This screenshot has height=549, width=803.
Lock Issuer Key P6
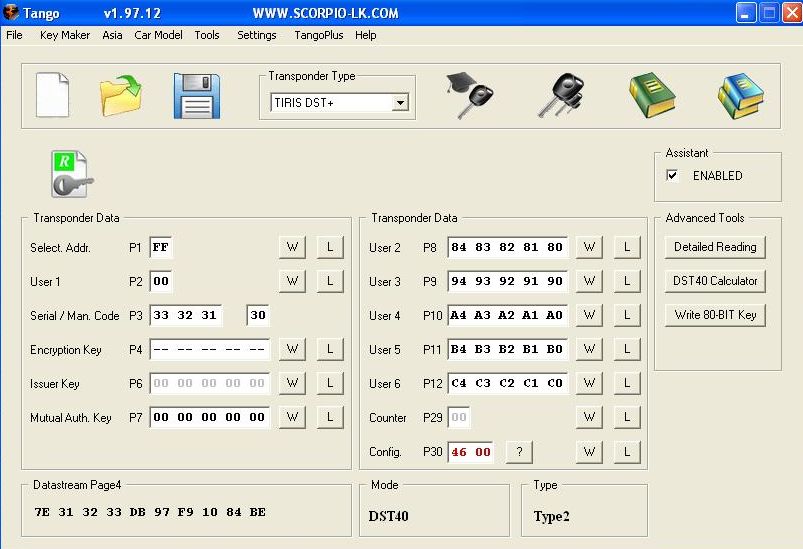pos(330,383)
